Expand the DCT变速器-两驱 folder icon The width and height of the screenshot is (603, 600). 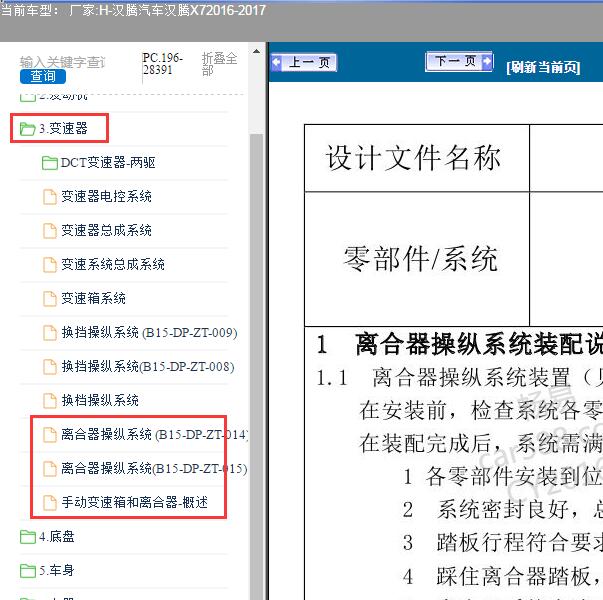50,163
